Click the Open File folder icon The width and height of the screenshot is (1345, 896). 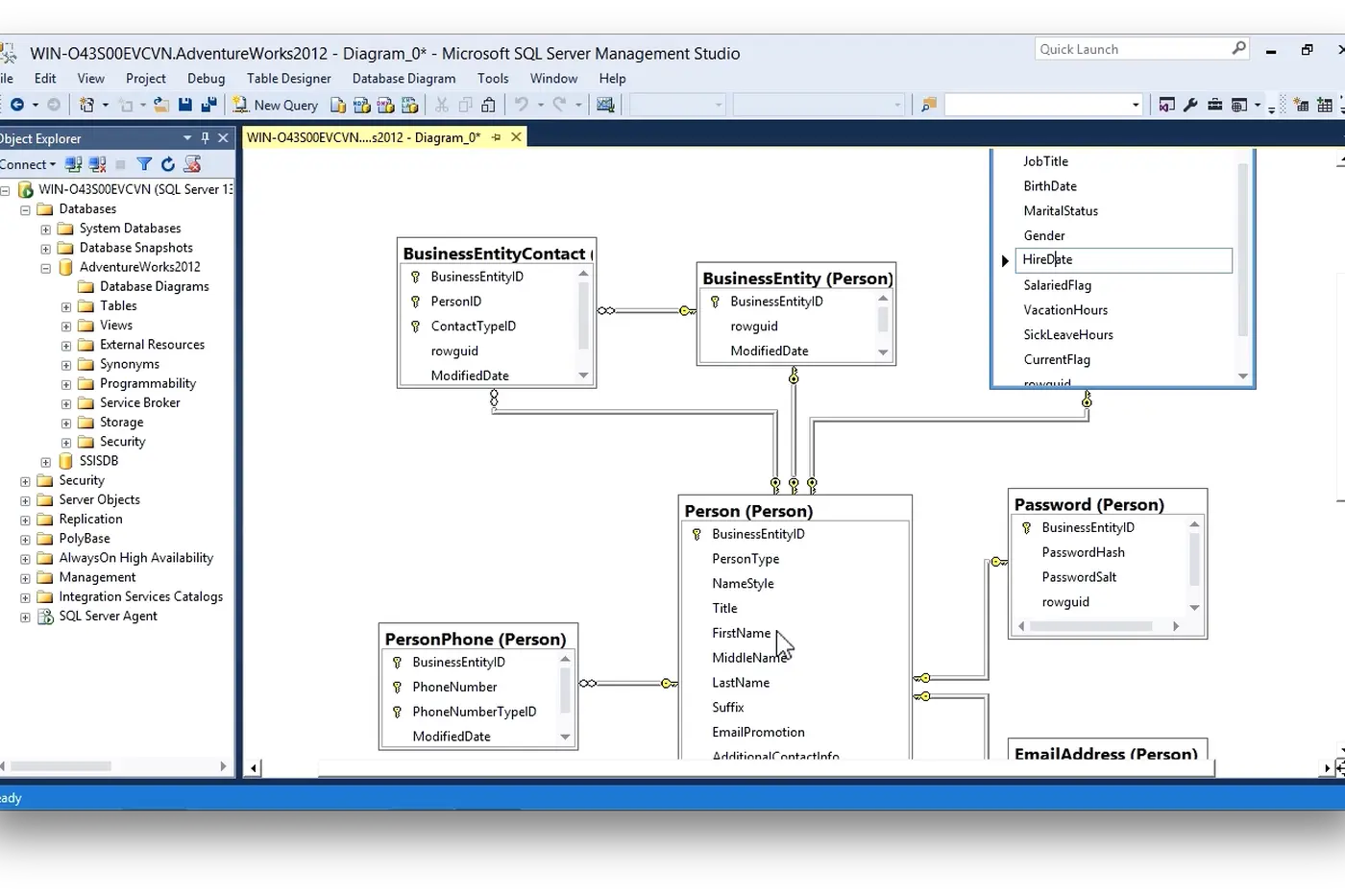(x=160, y=105)
